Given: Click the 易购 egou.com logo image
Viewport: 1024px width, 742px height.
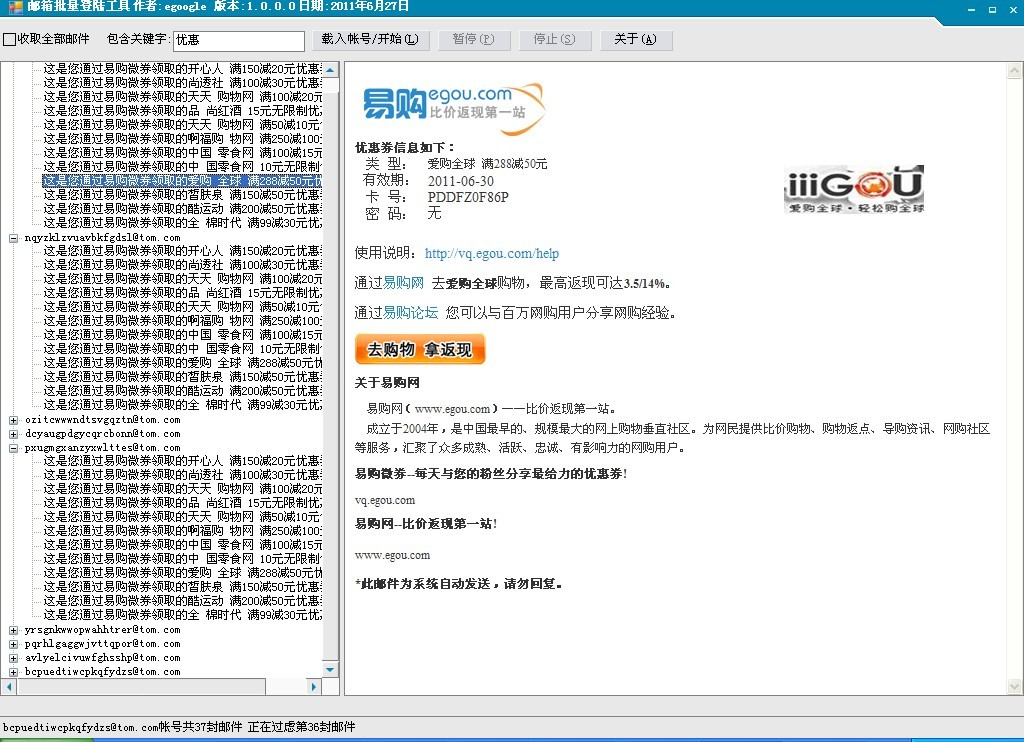Looking at the screenshot, I should [x=454, y=108].
